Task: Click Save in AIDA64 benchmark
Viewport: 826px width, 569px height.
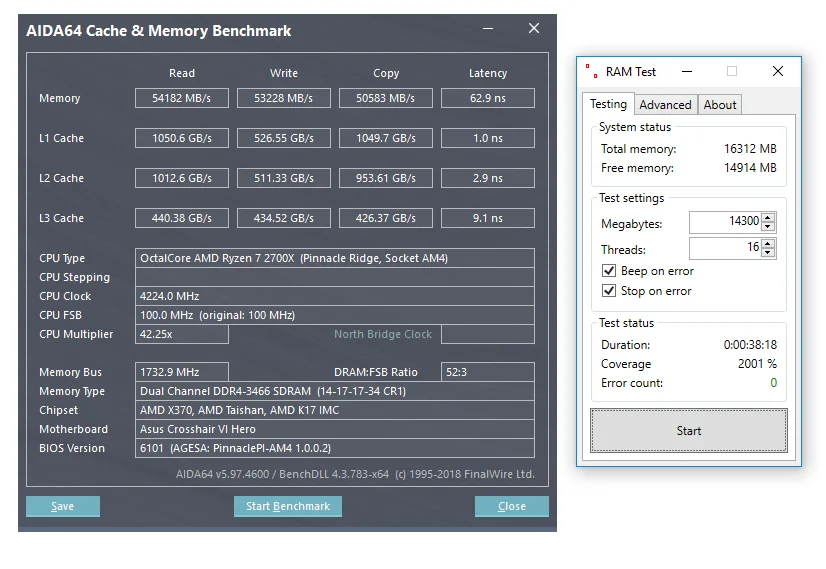Action: pos(63,506)
